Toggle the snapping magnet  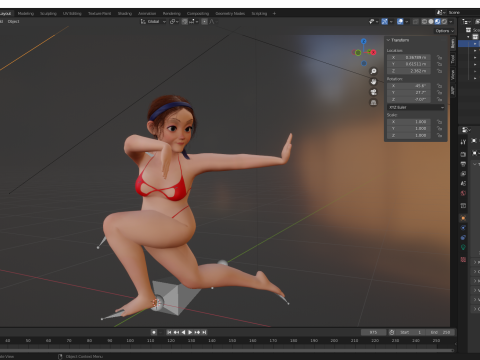[185, 22]
